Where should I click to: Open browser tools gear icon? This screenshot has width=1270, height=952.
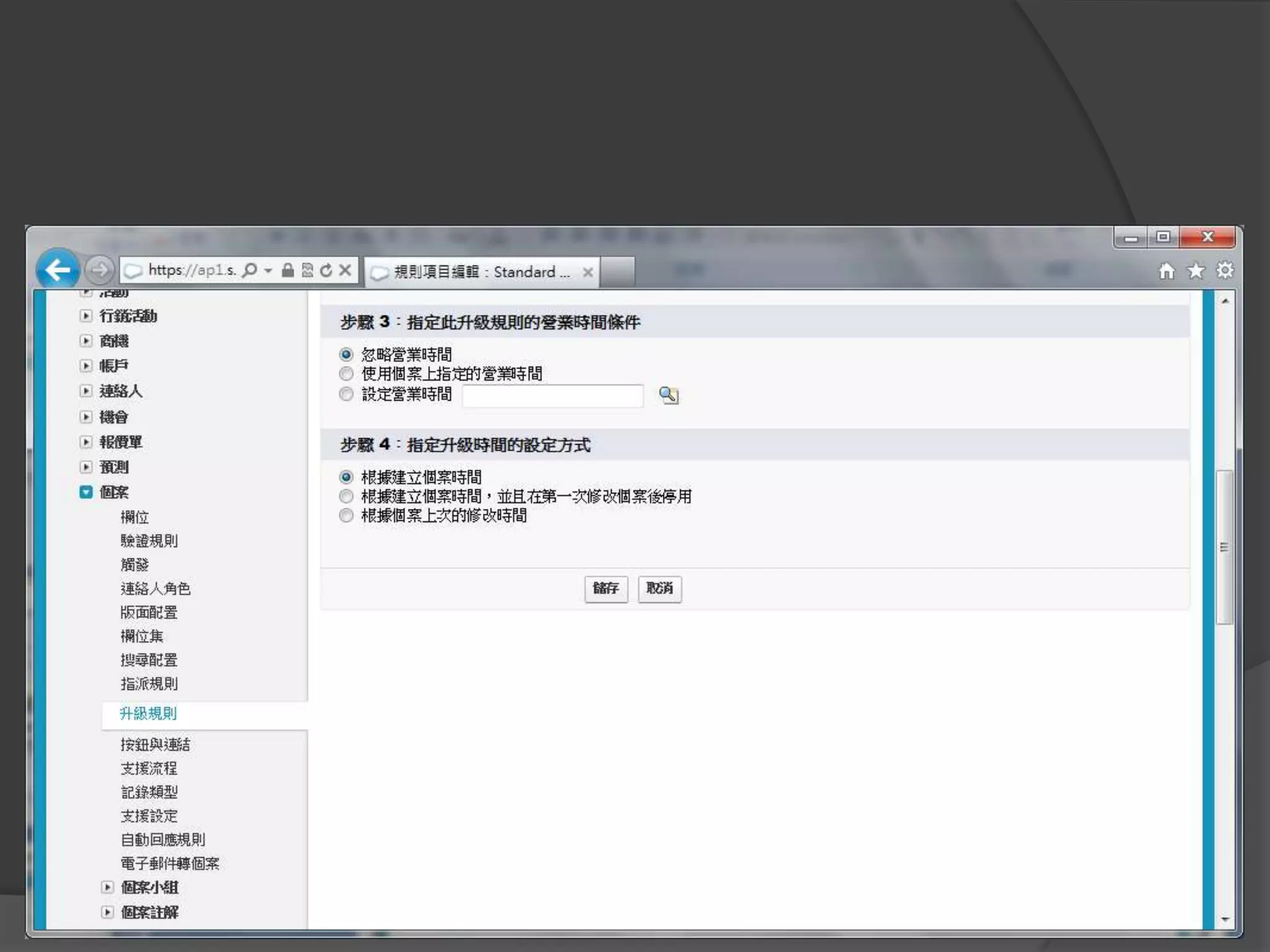1225,271
